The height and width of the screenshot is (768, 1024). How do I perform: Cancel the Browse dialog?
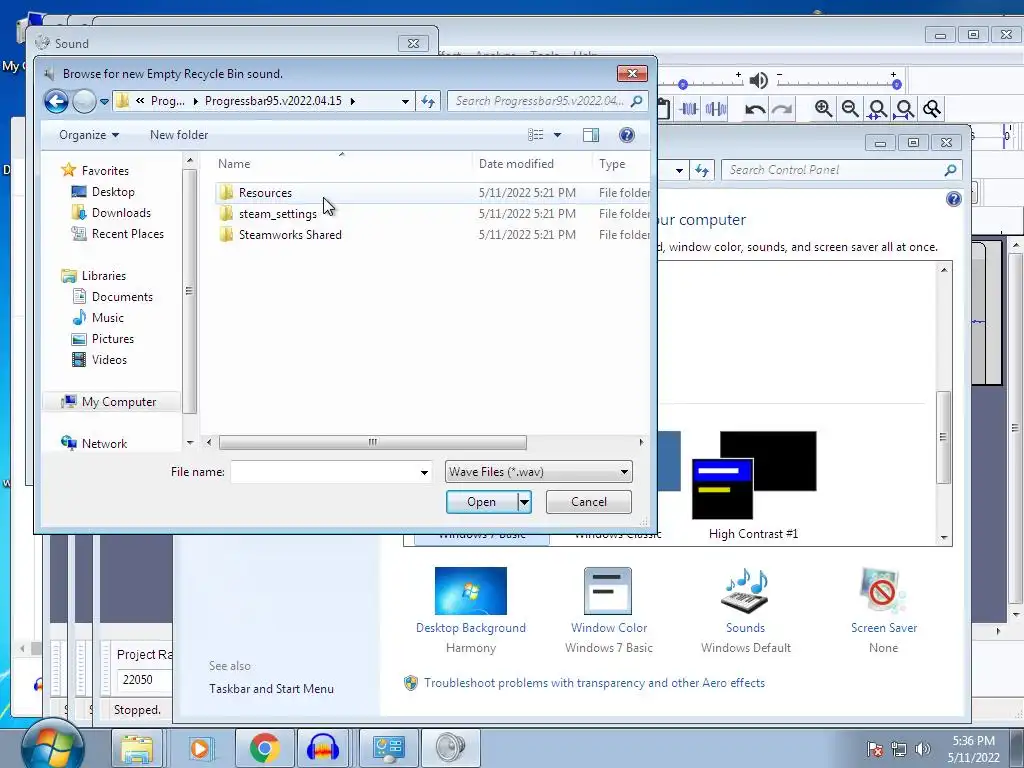click(x=588, y=502)
